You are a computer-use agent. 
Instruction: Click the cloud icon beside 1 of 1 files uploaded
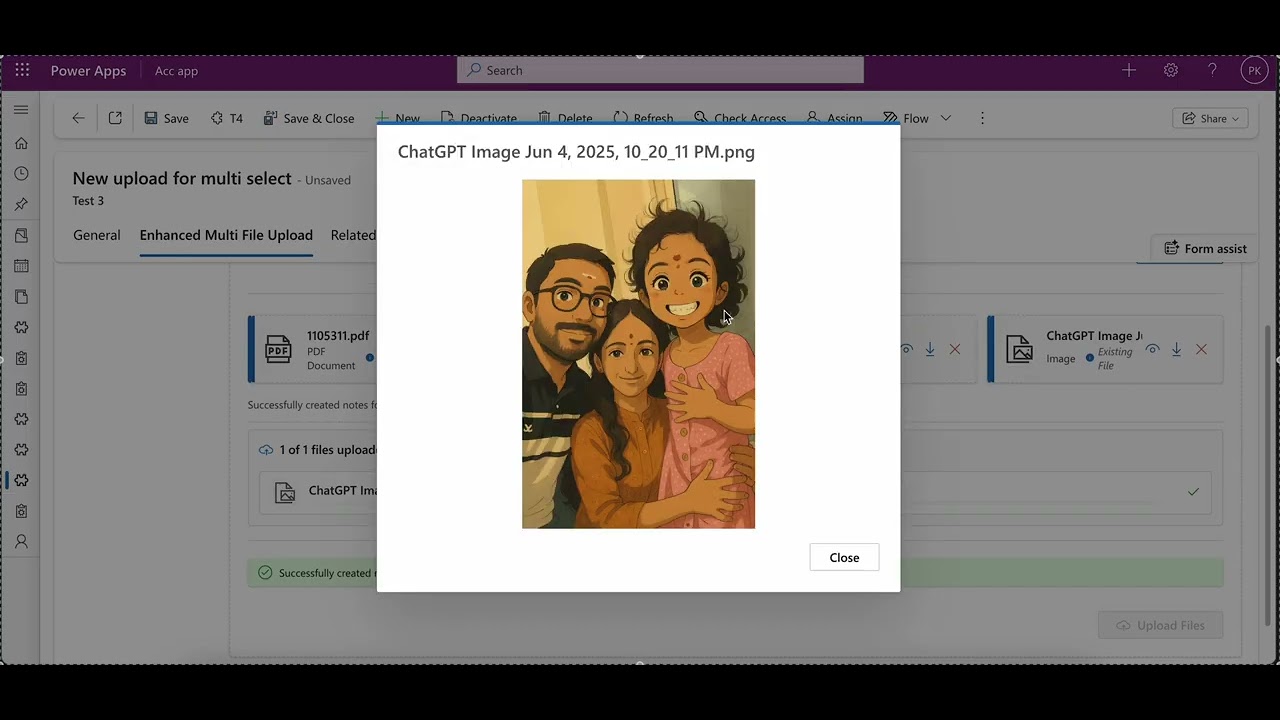point(266,450)
